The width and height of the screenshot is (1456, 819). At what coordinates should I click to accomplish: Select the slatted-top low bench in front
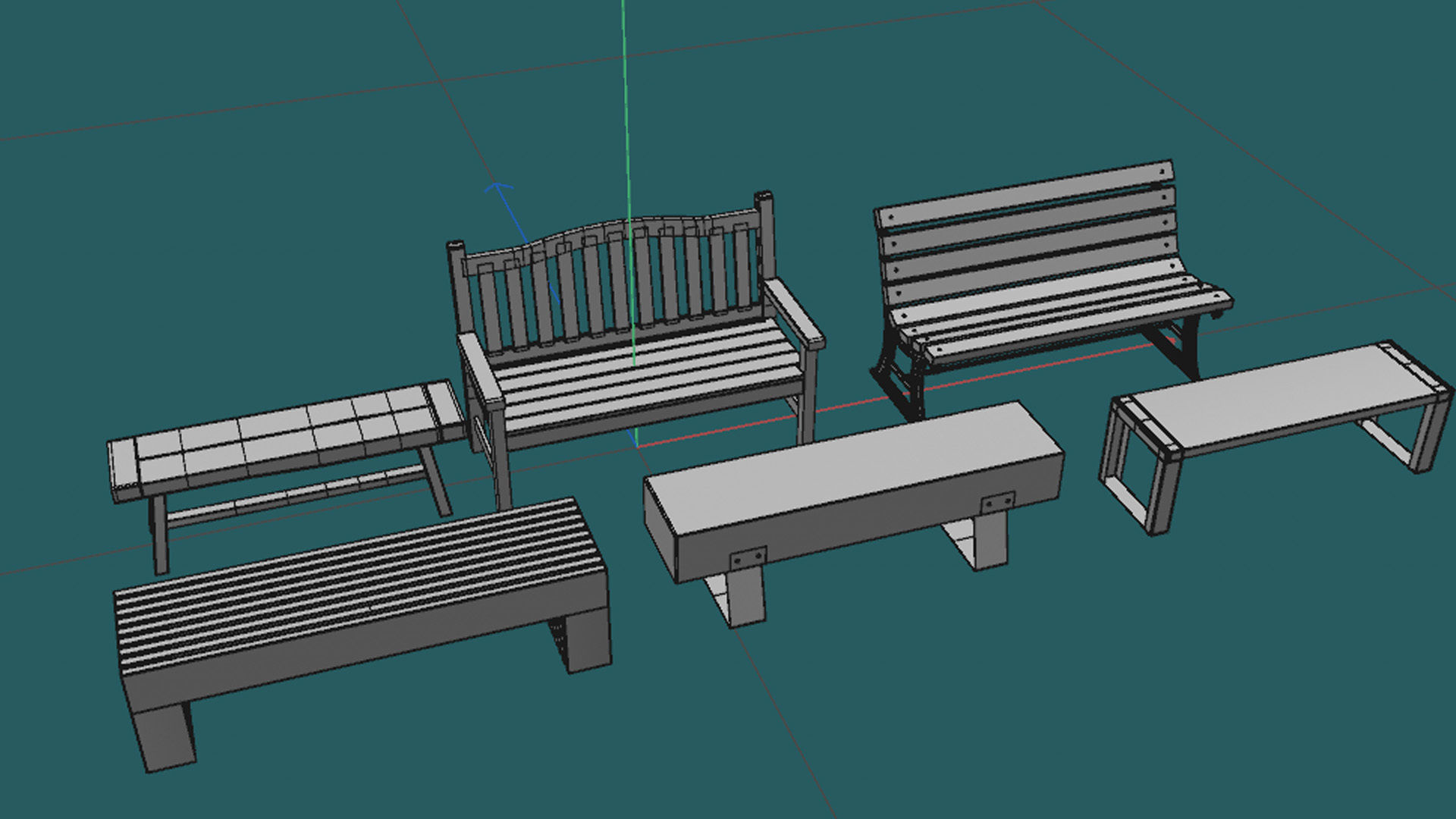[x=362, y=633]
